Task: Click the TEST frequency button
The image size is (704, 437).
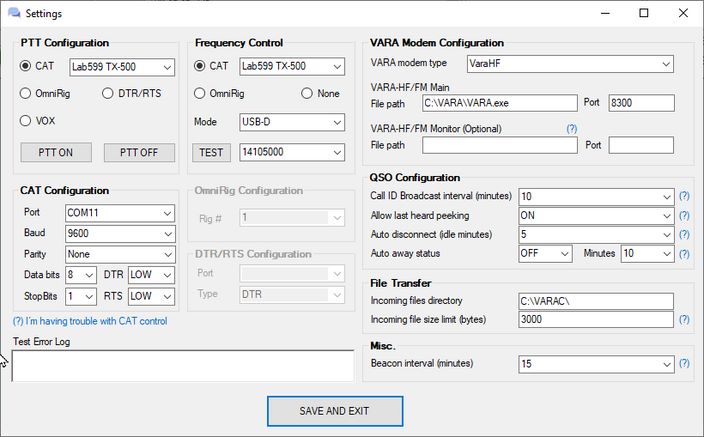Action: tap(211, 153)
